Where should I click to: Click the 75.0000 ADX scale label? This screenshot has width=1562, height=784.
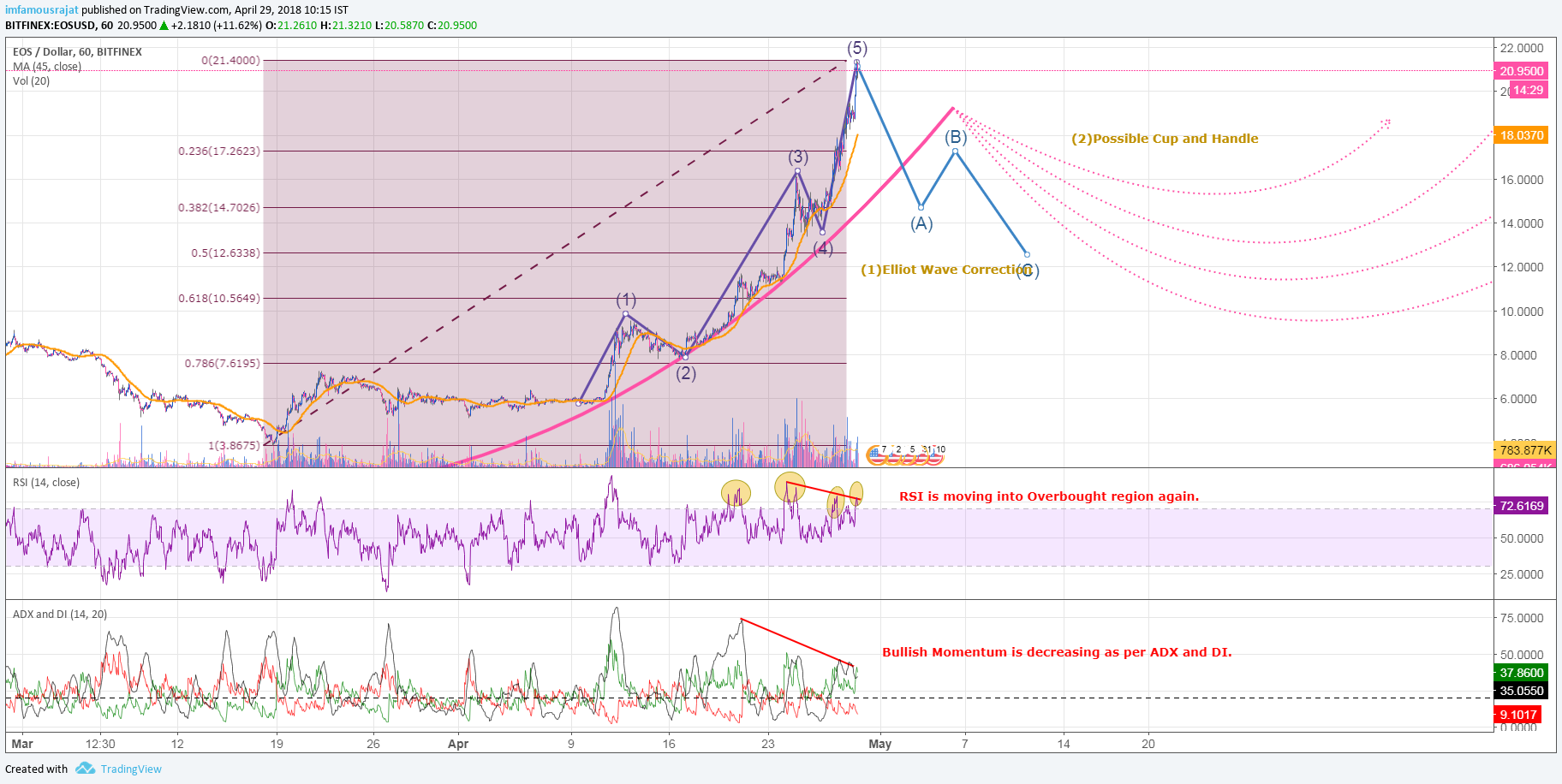[1522, 618]
